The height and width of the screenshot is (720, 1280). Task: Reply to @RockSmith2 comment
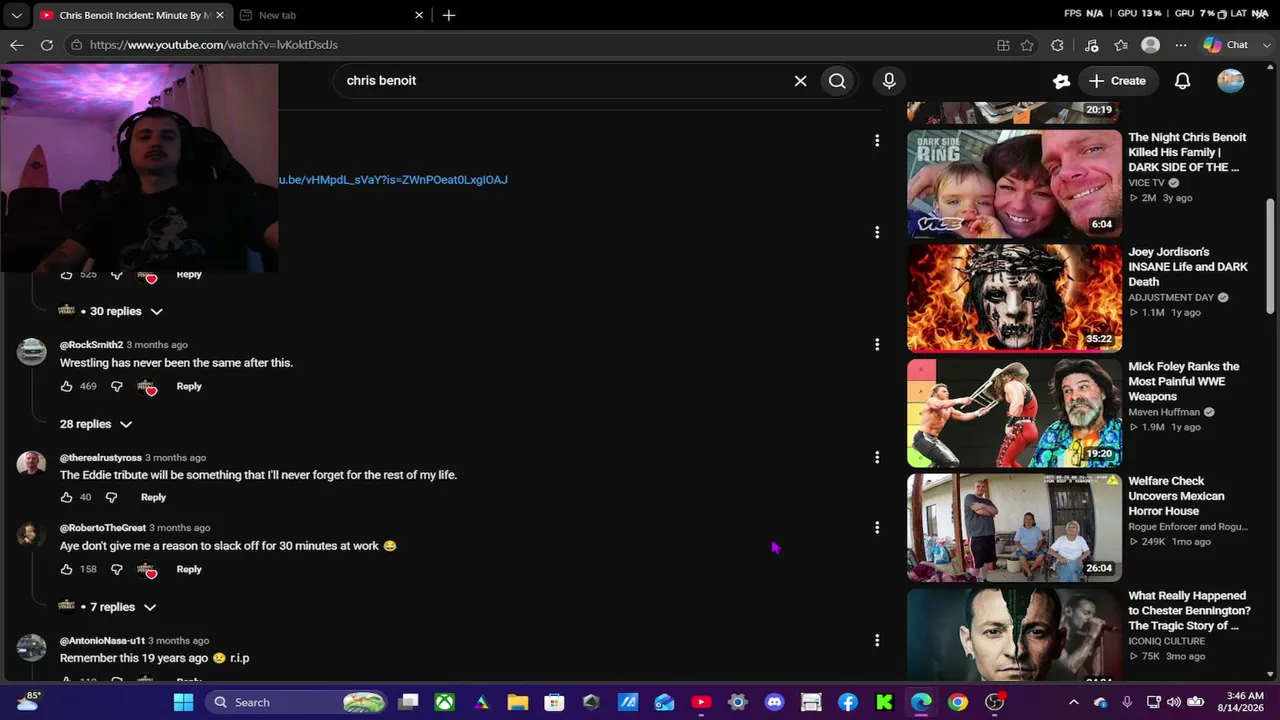(x=189, y=386)
